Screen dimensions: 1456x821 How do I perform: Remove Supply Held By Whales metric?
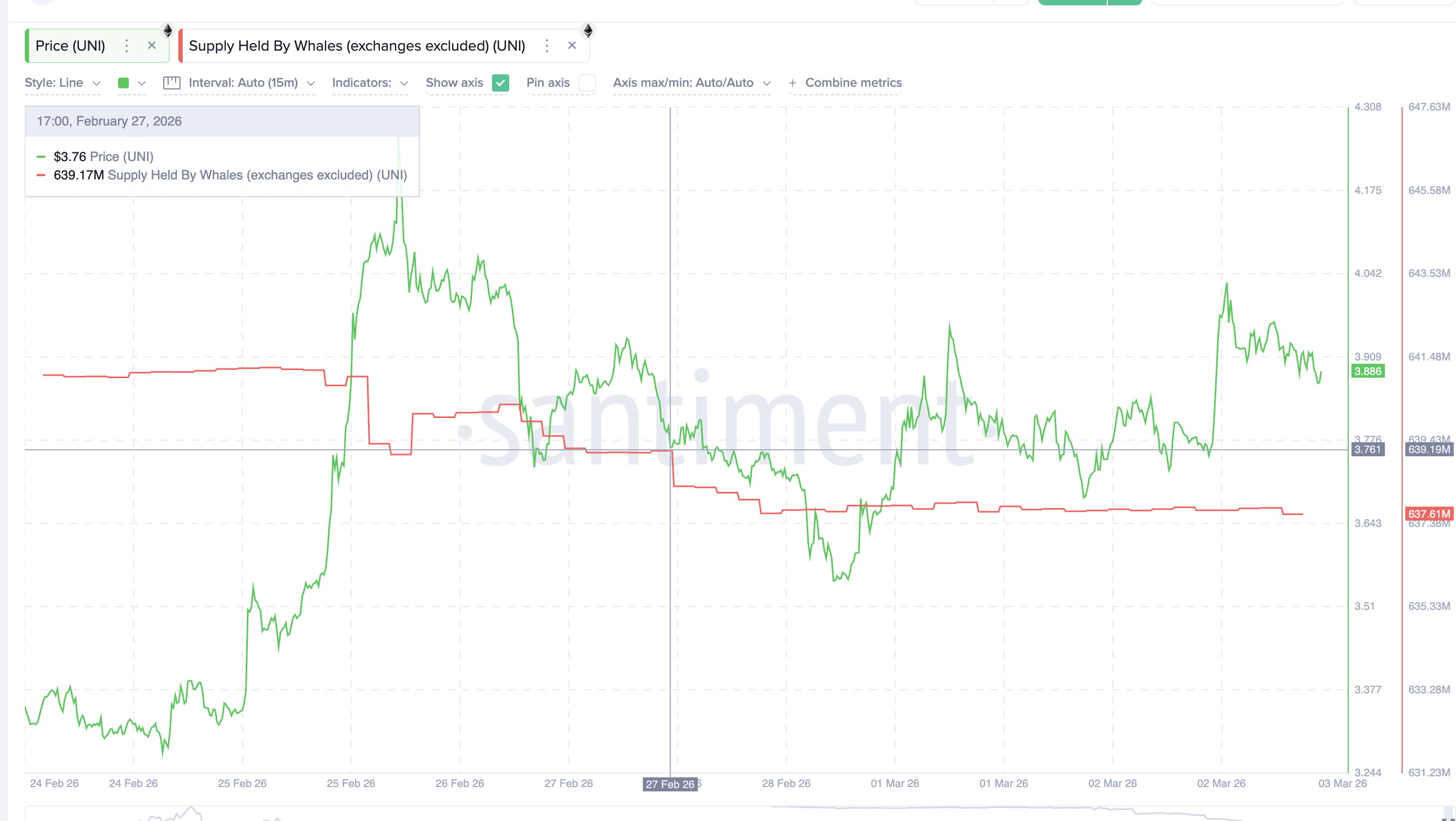(572, 46)
